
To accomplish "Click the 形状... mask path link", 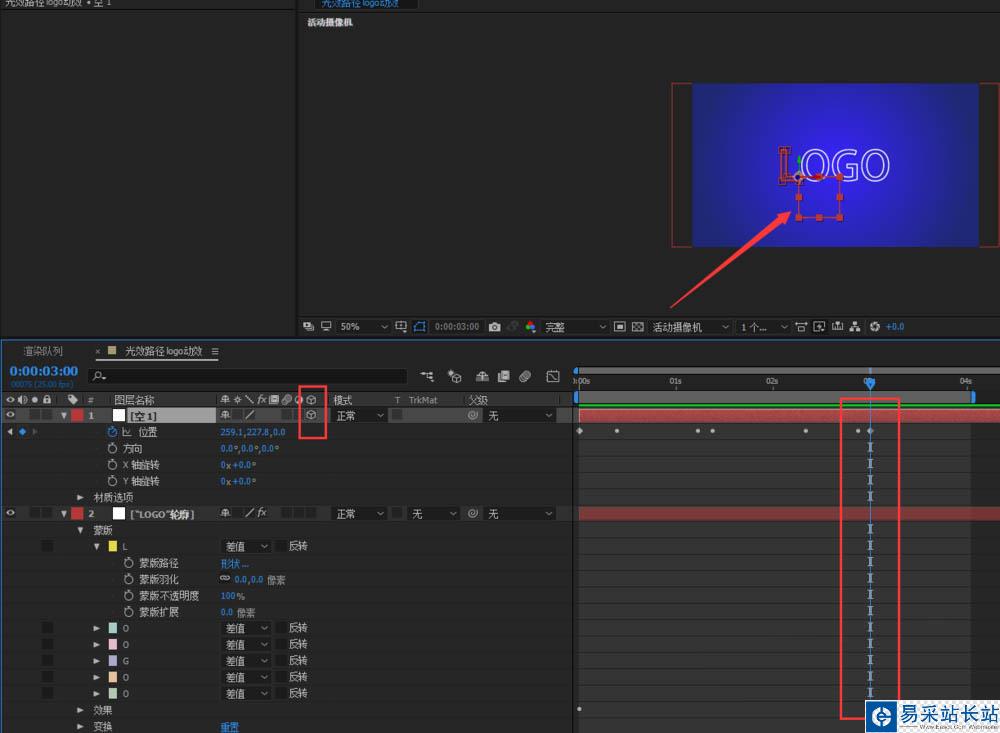I will 234,563.
